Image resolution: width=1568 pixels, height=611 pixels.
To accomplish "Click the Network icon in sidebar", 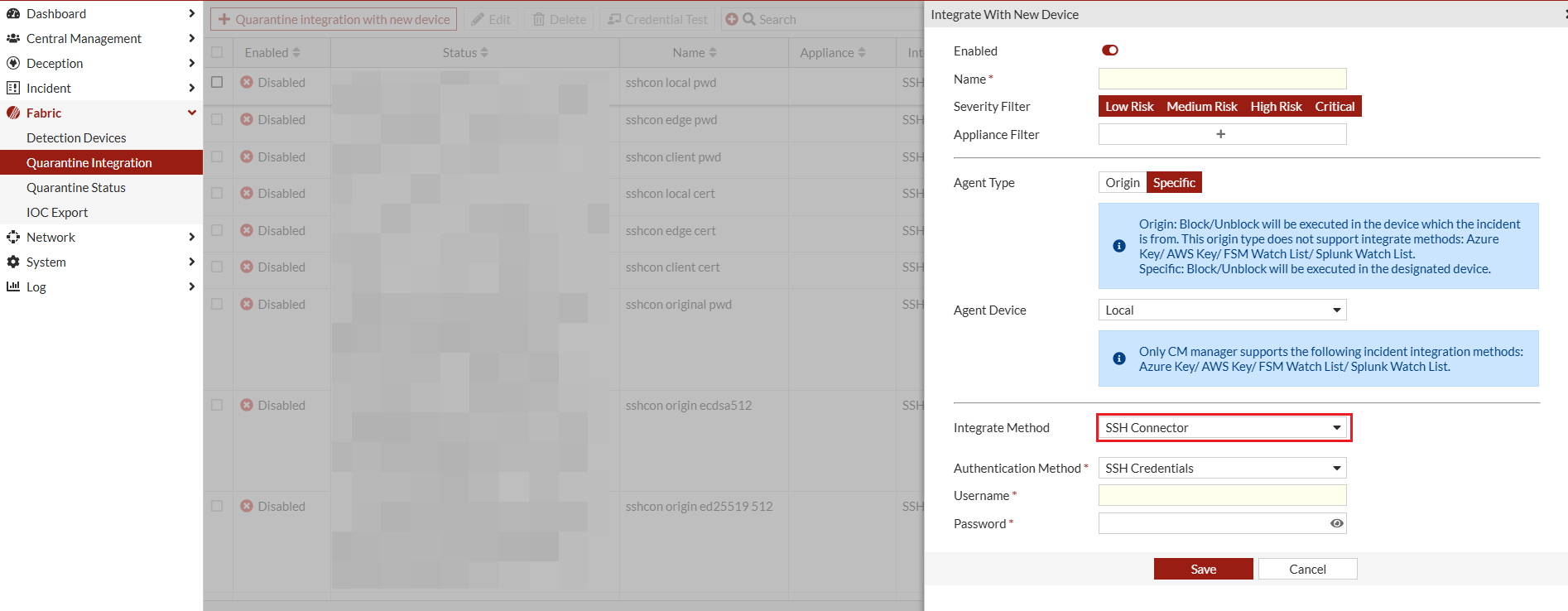I will point(13,238).
